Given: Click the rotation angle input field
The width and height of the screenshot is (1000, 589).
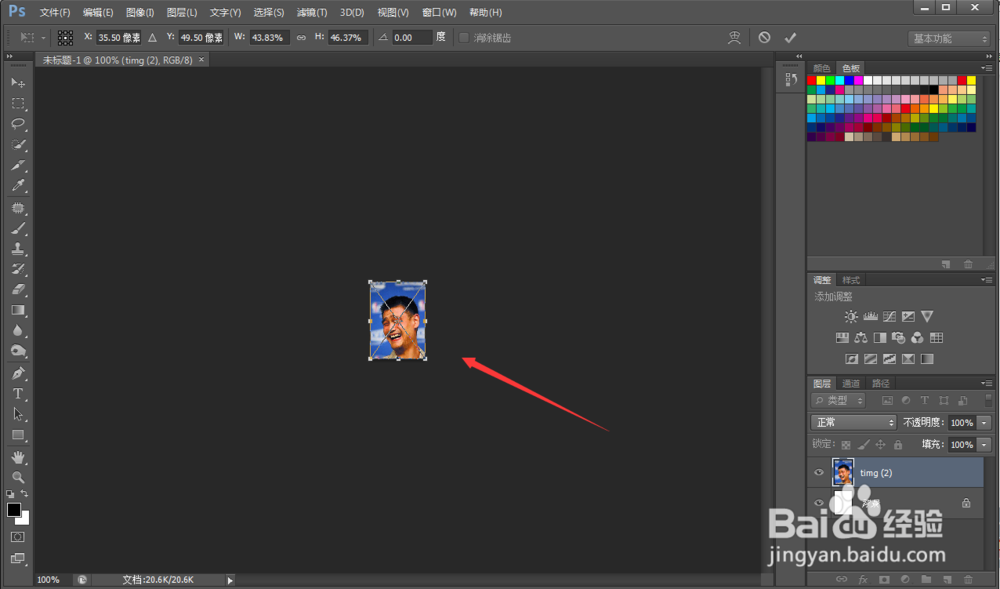Looking at the screenshot, I should coord(412,38).
